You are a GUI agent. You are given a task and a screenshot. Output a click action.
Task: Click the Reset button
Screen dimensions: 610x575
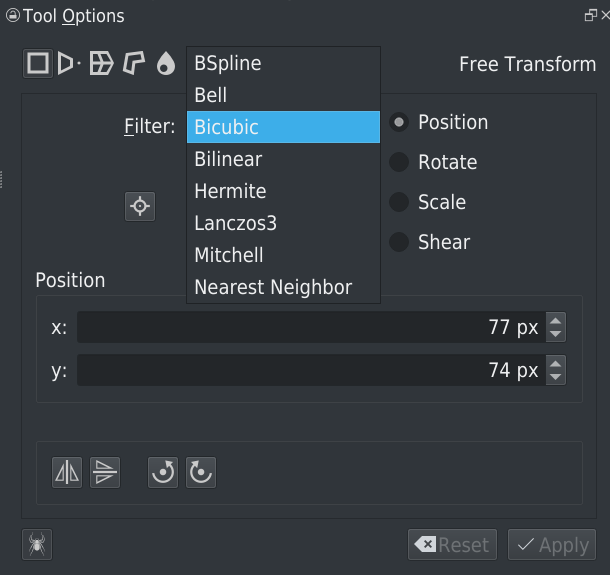click(x=453, y=545)
